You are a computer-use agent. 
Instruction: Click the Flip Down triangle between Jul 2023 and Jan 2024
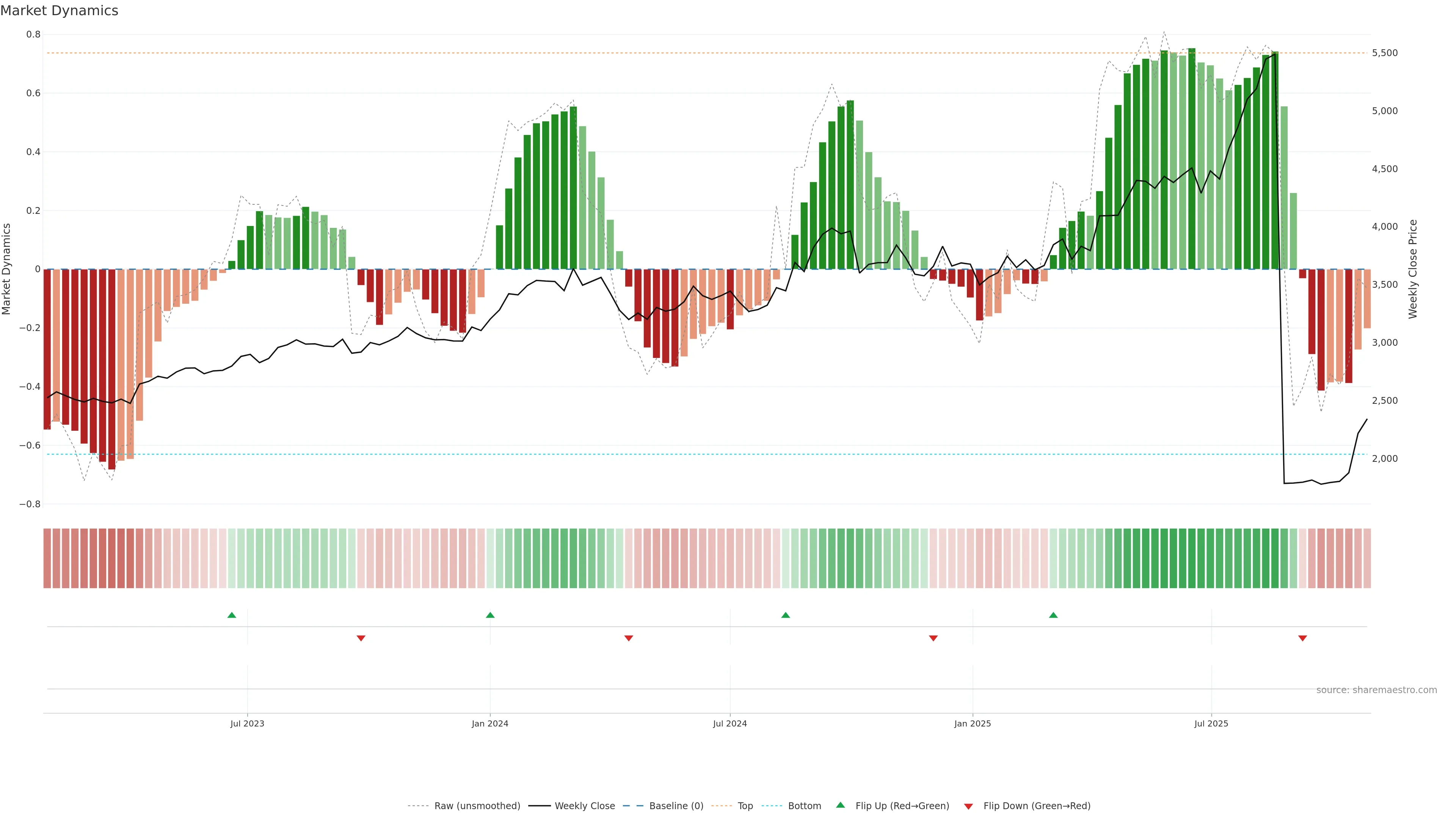coord(361,638)
